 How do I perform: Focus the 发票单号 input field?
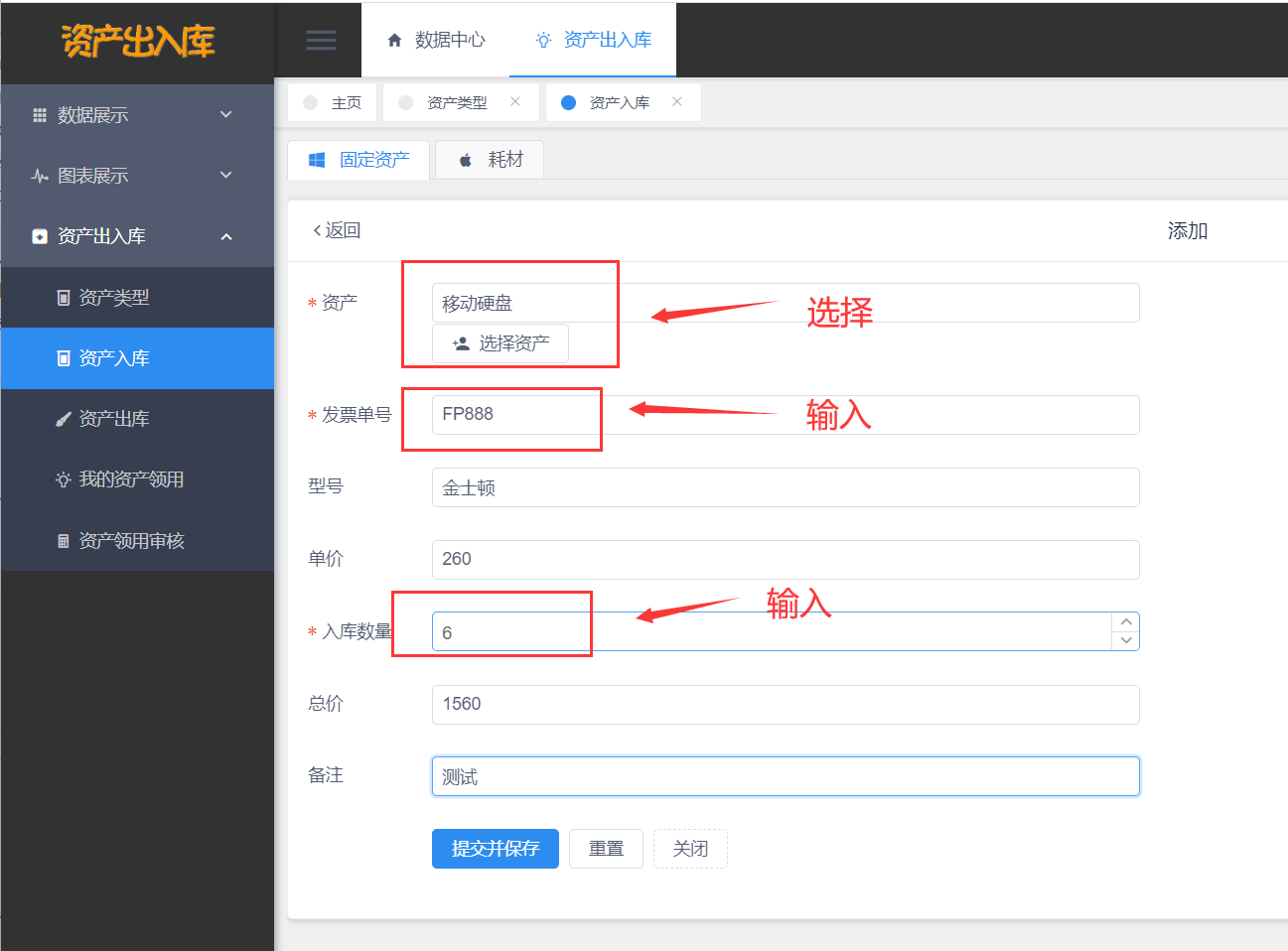tap(786, 415)
